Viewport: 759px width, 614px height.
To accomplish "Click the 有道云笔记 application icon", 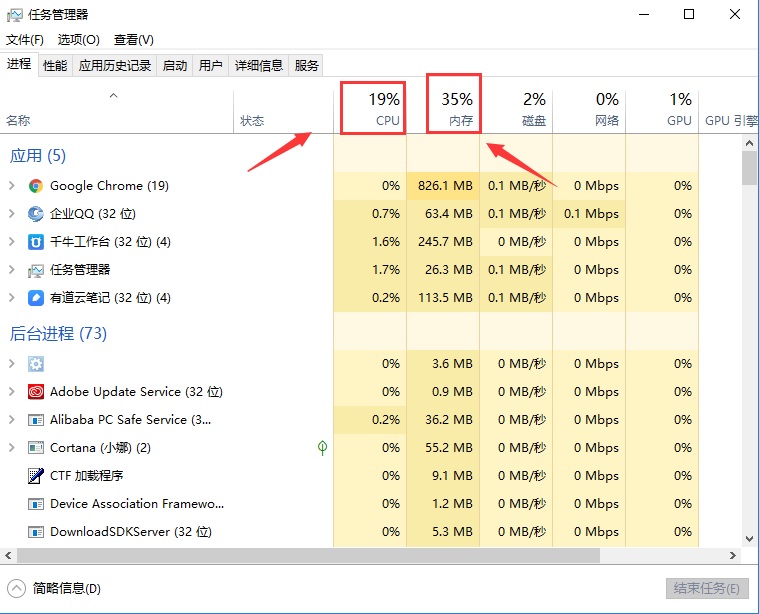I will (x=36, y=298).
